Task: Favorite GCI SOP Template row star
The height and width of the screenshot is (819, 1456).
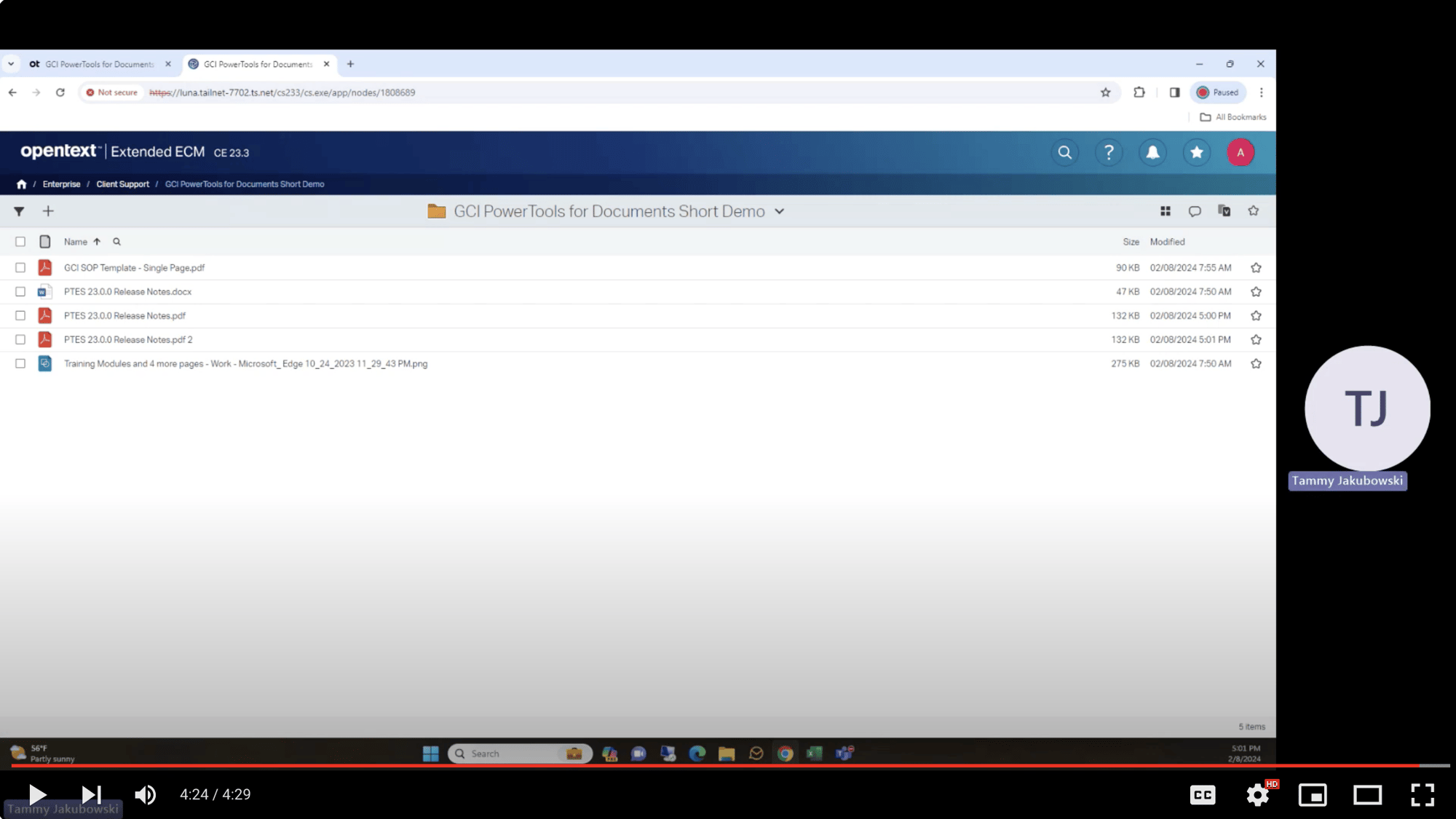Action: point(1256,268)
